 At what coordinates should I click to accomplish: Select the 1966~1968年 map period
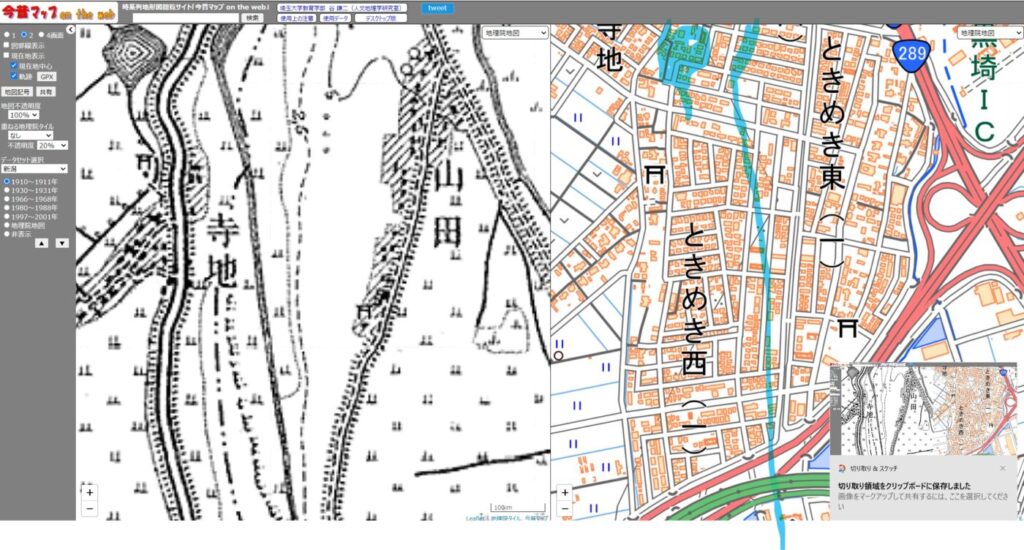coord(7,199)
